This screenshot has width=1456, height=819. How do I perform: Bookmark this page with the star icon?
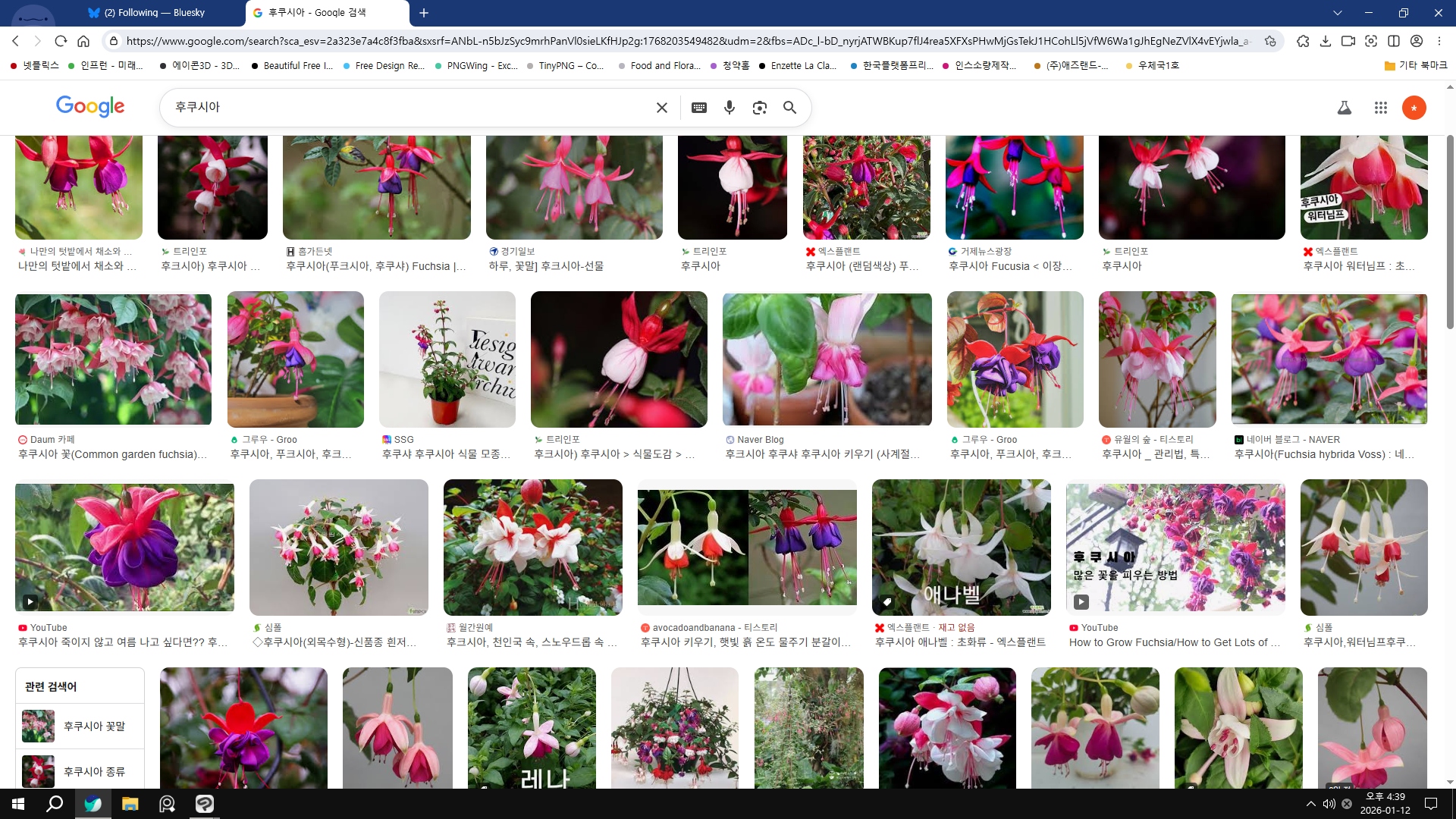tap(1270, 41)
